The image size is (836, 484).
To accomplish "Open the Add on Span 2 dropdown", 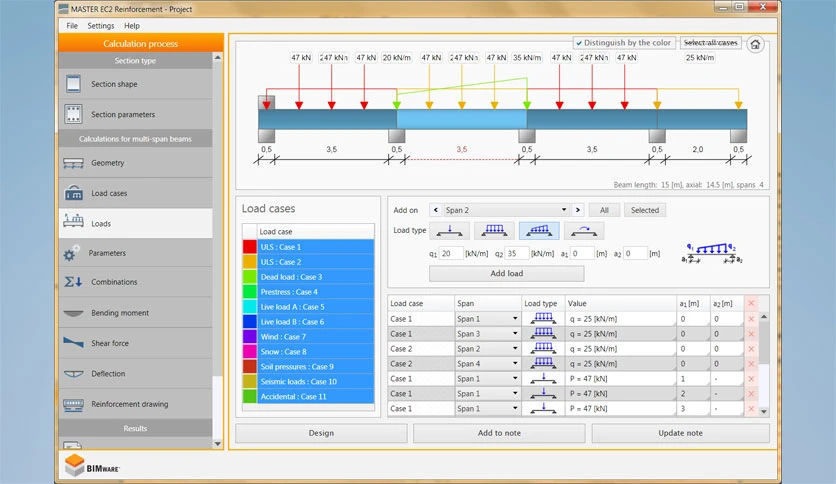I will (564, 210).
